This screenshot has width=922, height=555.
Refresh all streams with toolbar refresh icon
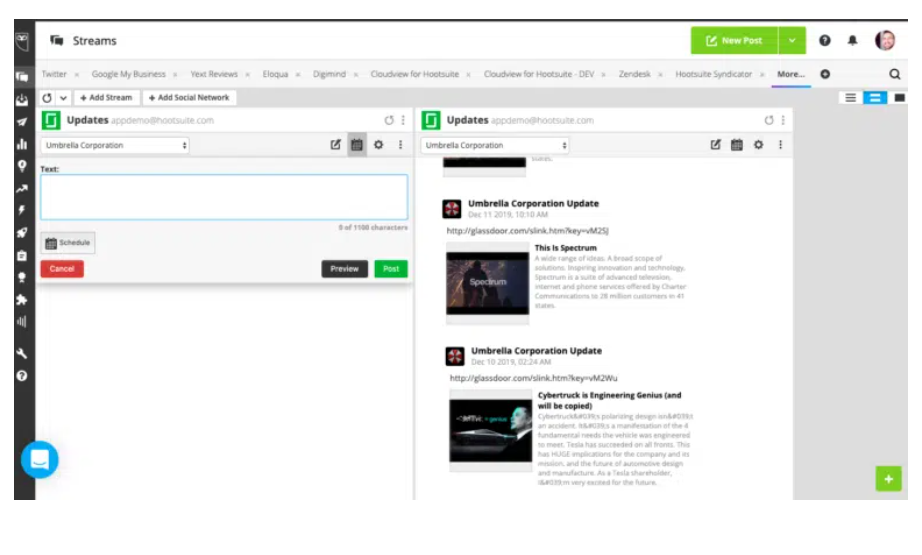click(47, 98)
